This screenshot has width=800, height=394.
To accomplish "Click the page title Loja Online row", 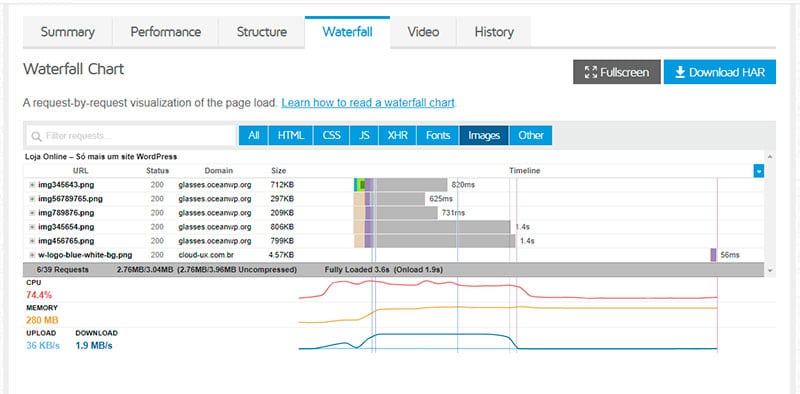I will pyautogui.click(x=101, y=157).
